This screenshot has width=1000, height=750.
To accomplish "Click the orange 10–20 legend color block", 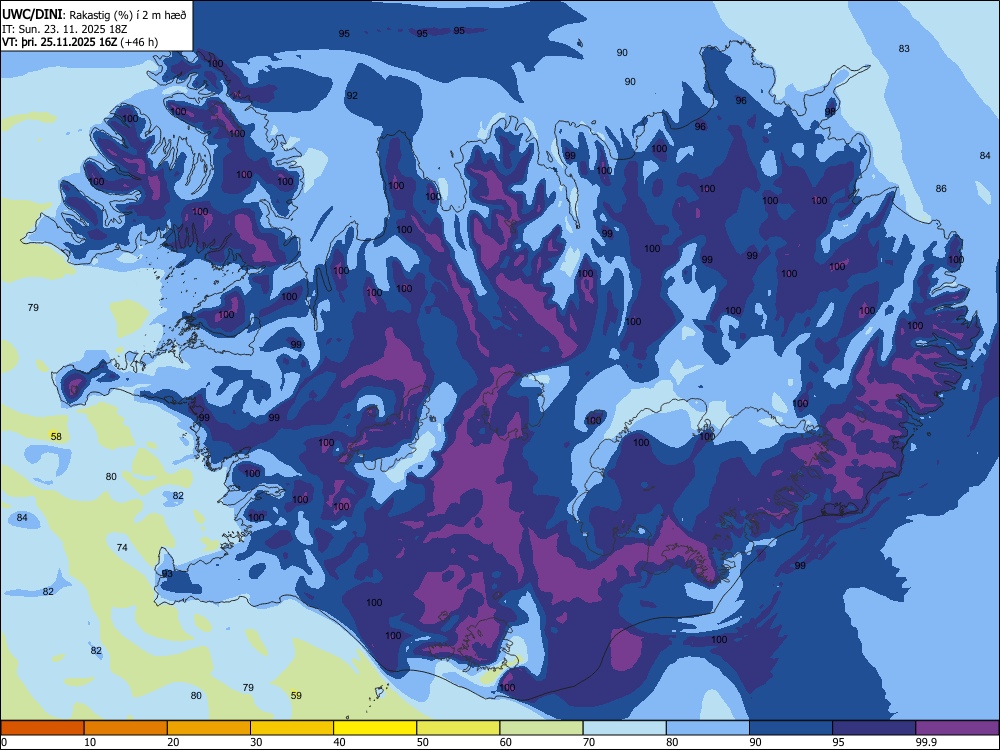I will pos(126,728).
